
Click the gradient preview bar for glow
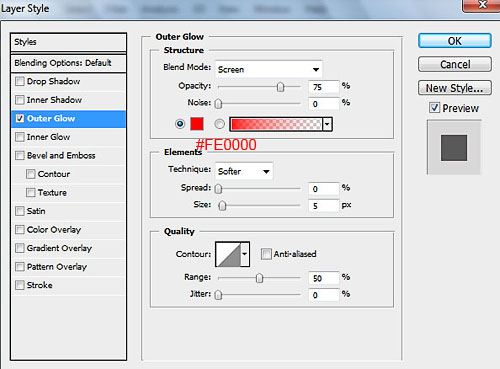tap(276, 124)
